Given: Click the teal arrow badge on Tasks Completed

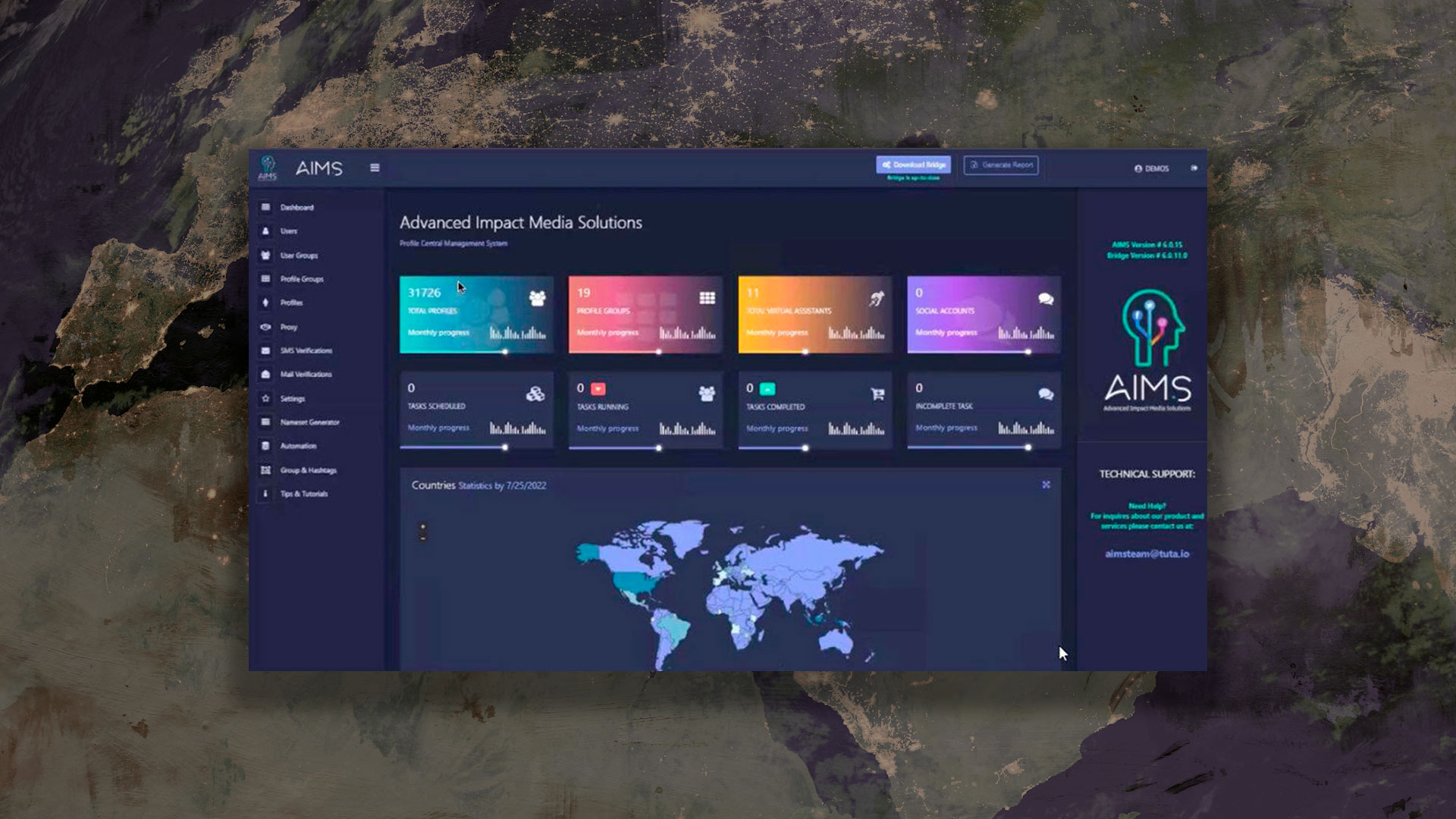Looking at the screenshot, I should (767, 388).
